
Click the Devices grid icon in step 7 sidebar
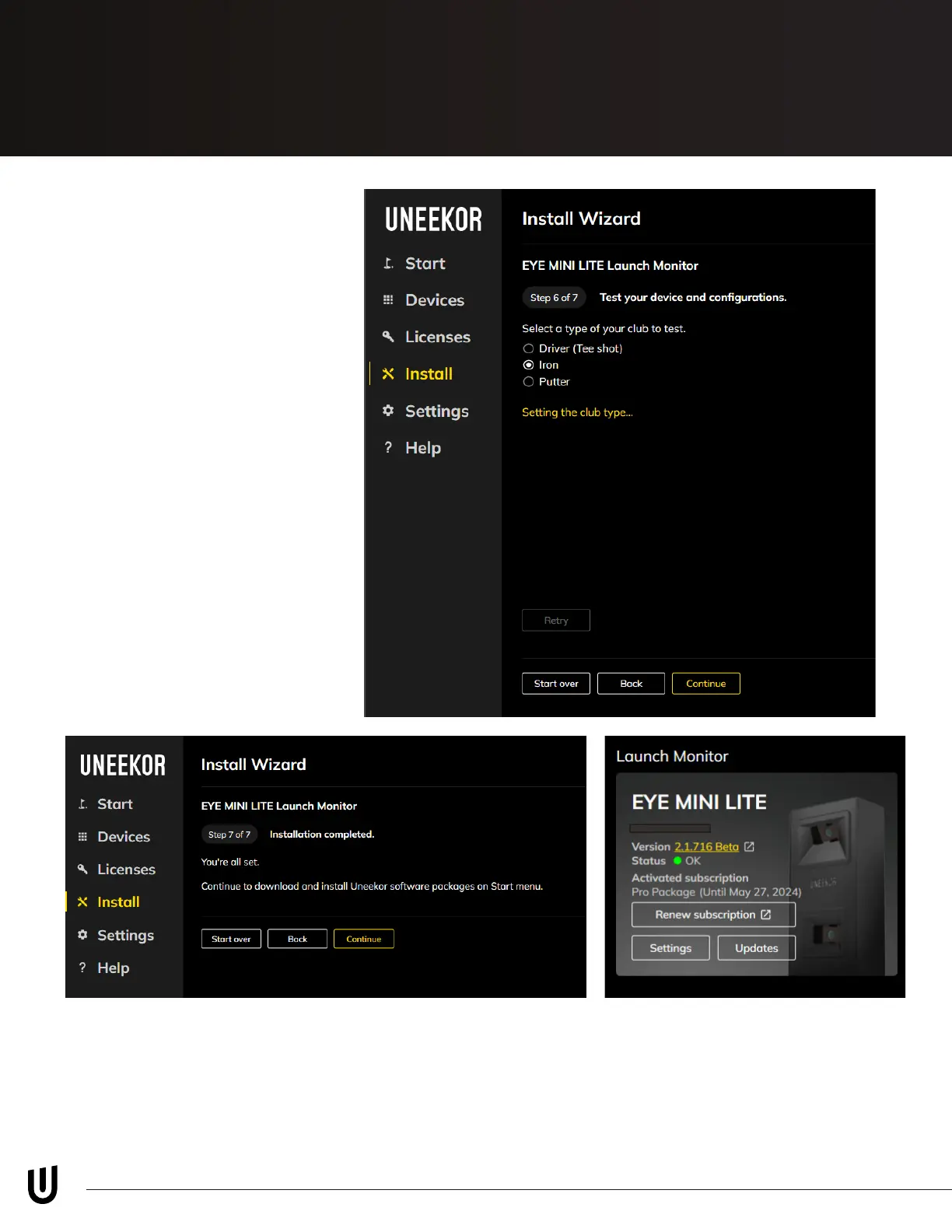tap(82, 837)
